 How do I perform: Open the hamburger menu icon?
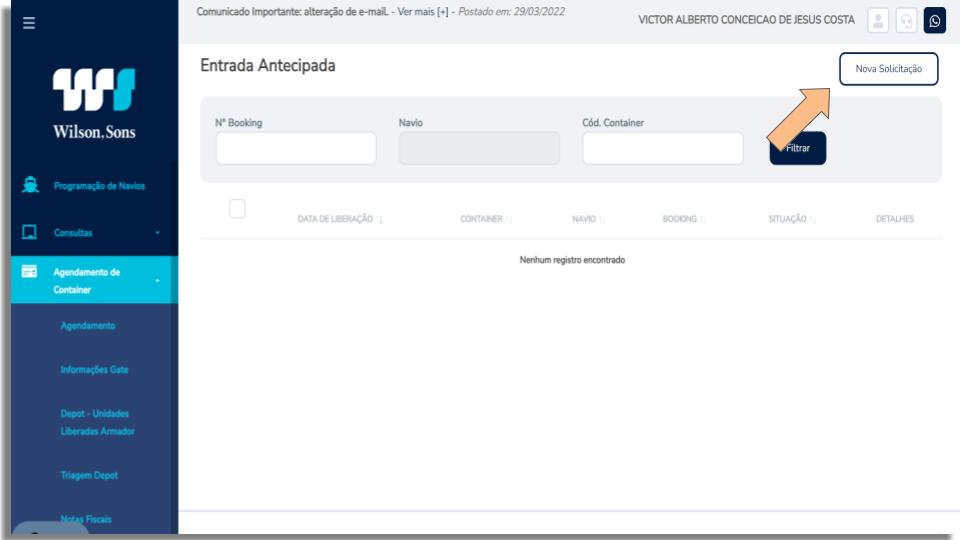29,23
